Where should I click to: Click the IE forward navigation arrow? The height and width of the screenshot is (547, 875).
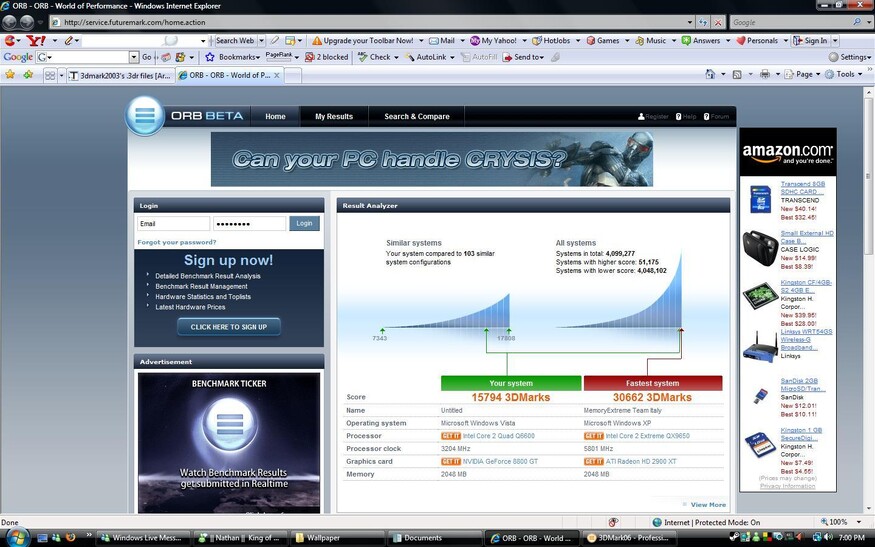tap(27, 22)
